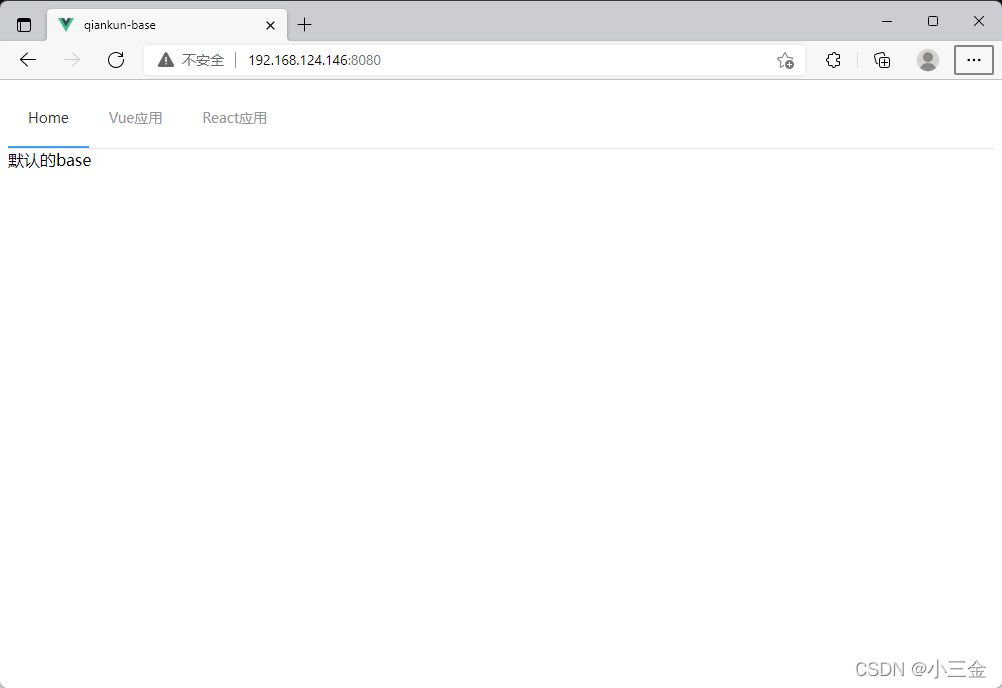Open a new browser tab
The height and width of the screenshot is (688, 1002).
click(x=305, y=25)
